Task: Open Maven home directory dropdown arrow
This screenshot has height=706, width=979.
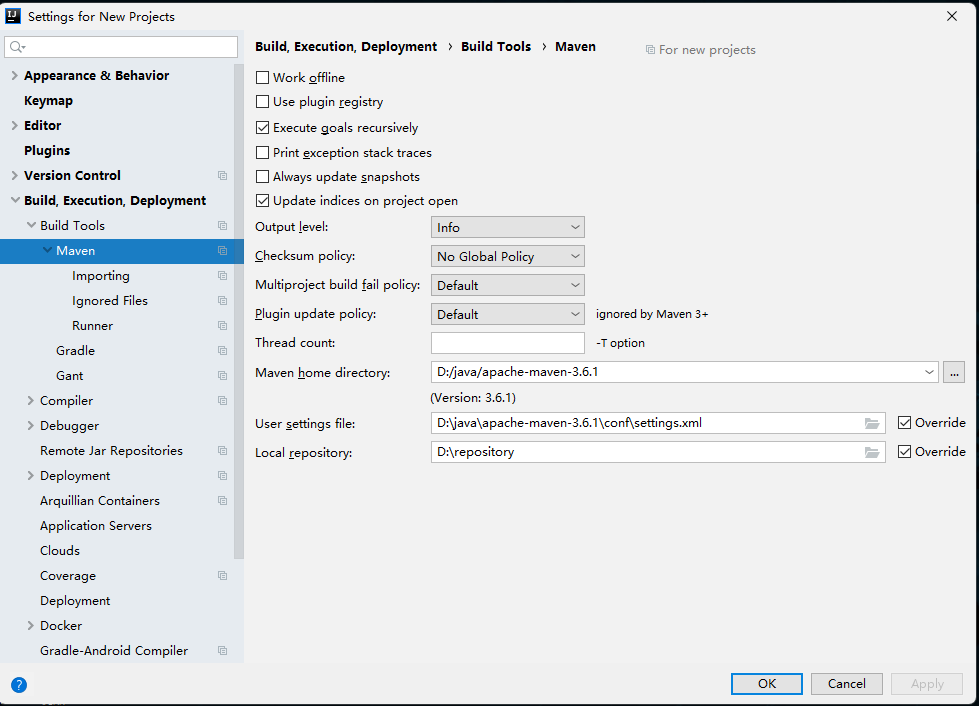Action: [929, 372]
